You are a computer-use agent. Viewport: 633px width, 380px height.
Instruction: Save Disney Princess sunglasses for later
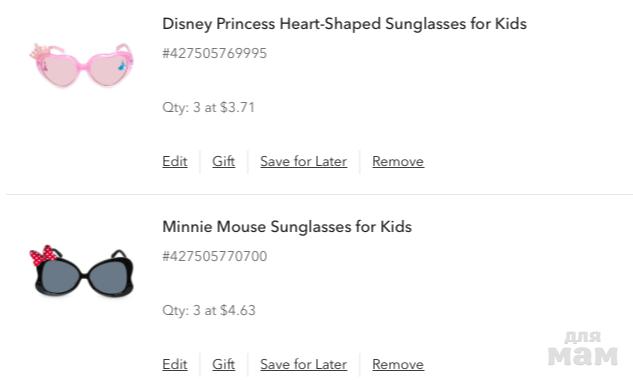(x=304, y=161)
